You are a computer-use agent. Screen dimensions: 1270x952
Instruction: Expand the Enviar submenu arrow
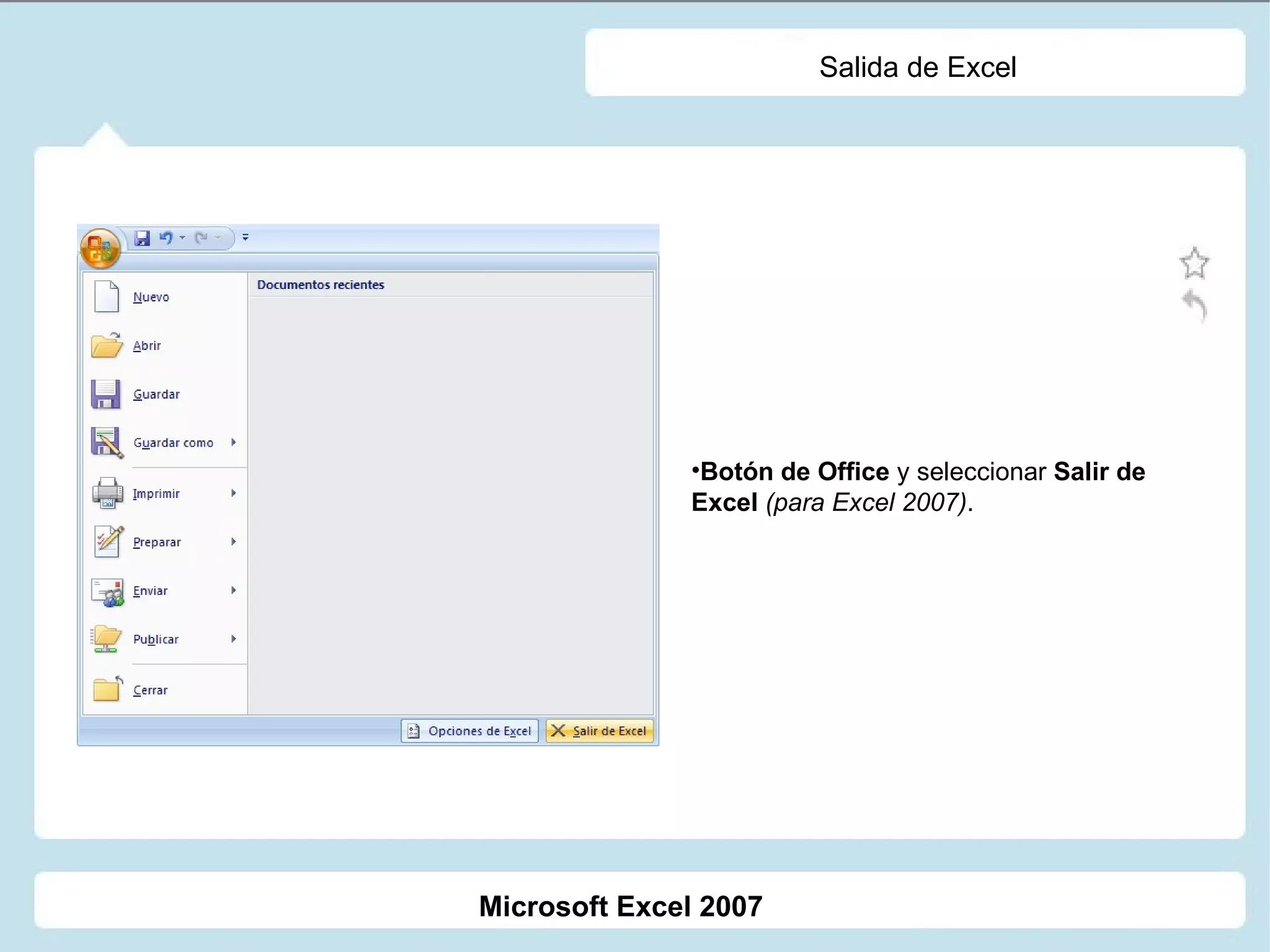(x=234, y=590)
